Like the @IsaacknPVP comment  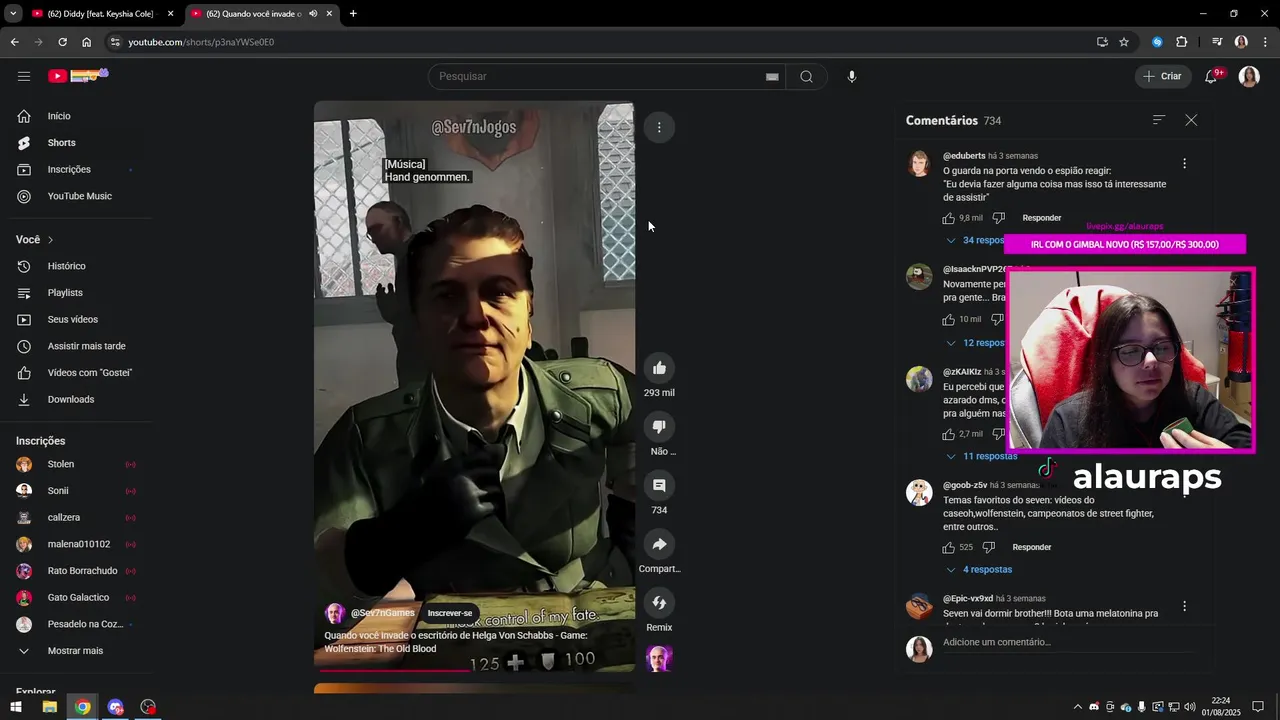click(x=948, y=320)
